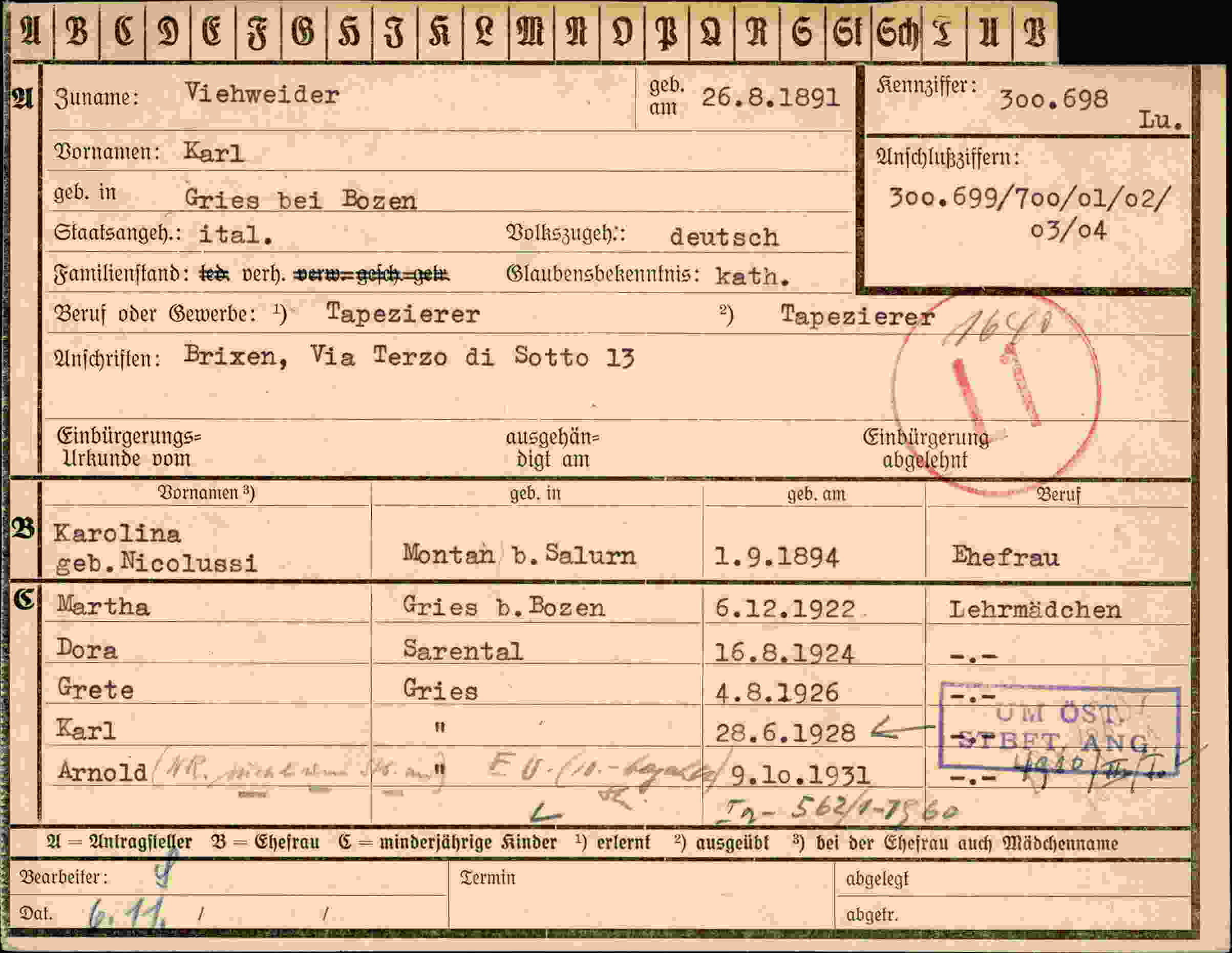Click the "geb. am" column header
This screenshot has width=1232, height=953.
click(x=816, y=494)
